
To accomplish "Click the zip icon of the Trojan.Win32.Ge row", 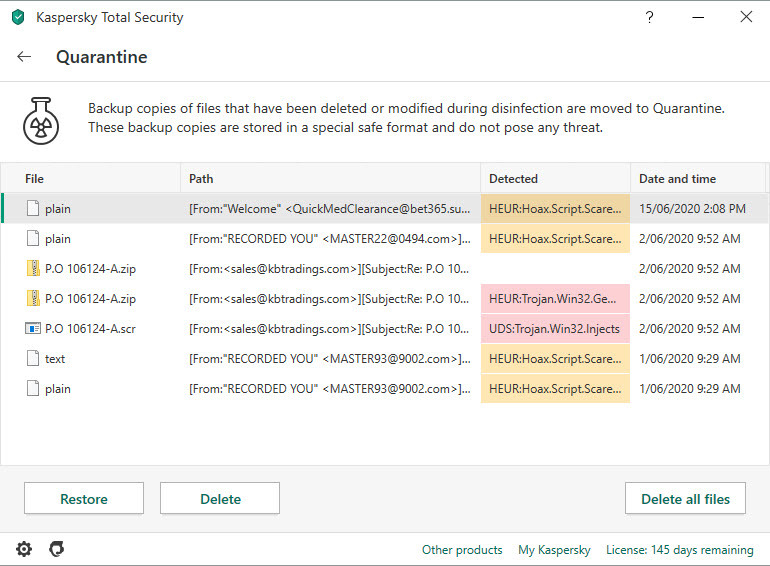I will (33, 298).
